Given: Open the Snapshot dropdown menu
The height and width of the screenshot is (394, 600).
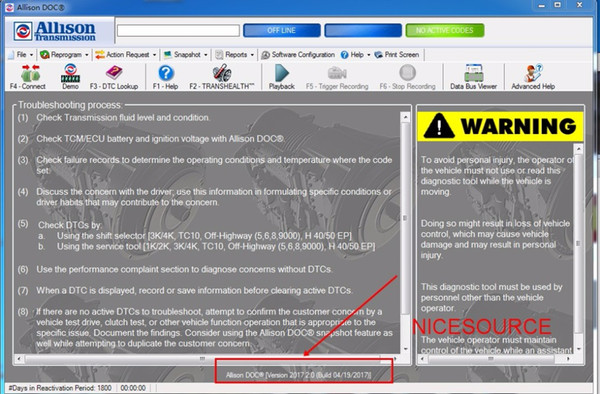Looking at the screenshot, I should point(185,55).
